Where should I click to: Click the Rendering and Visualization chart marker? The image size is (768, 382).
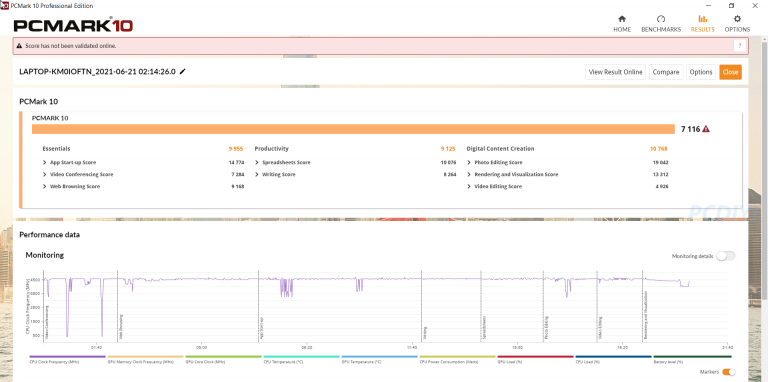646,316
